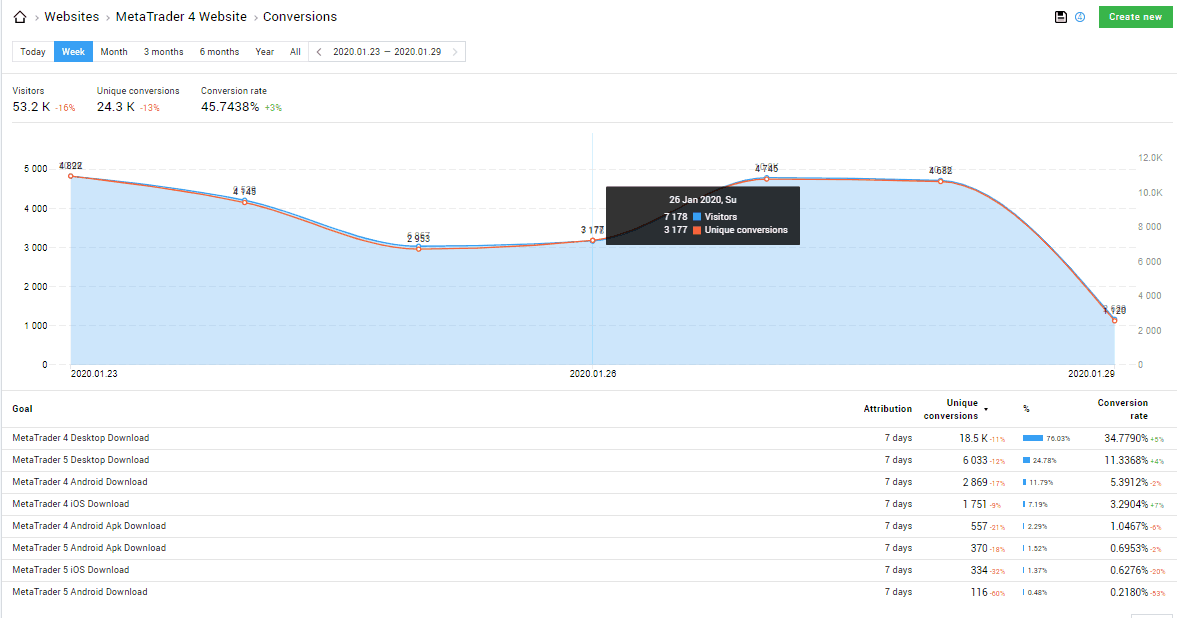The image size is (1177, 618).
Task: Click the save report icon
Action: (x=1061, y=16)
